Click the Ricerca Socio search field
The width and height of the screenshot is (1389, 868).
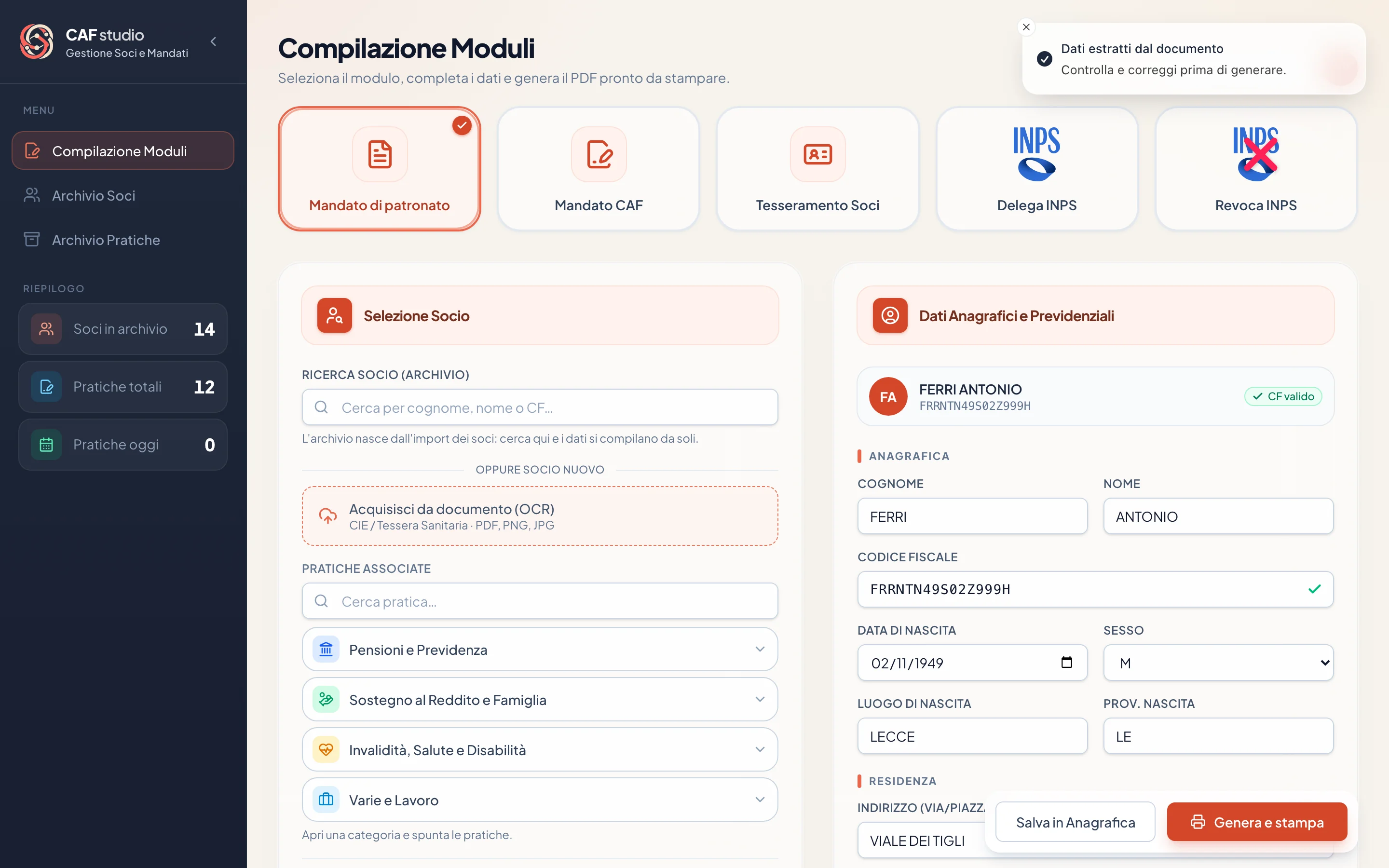540,407
